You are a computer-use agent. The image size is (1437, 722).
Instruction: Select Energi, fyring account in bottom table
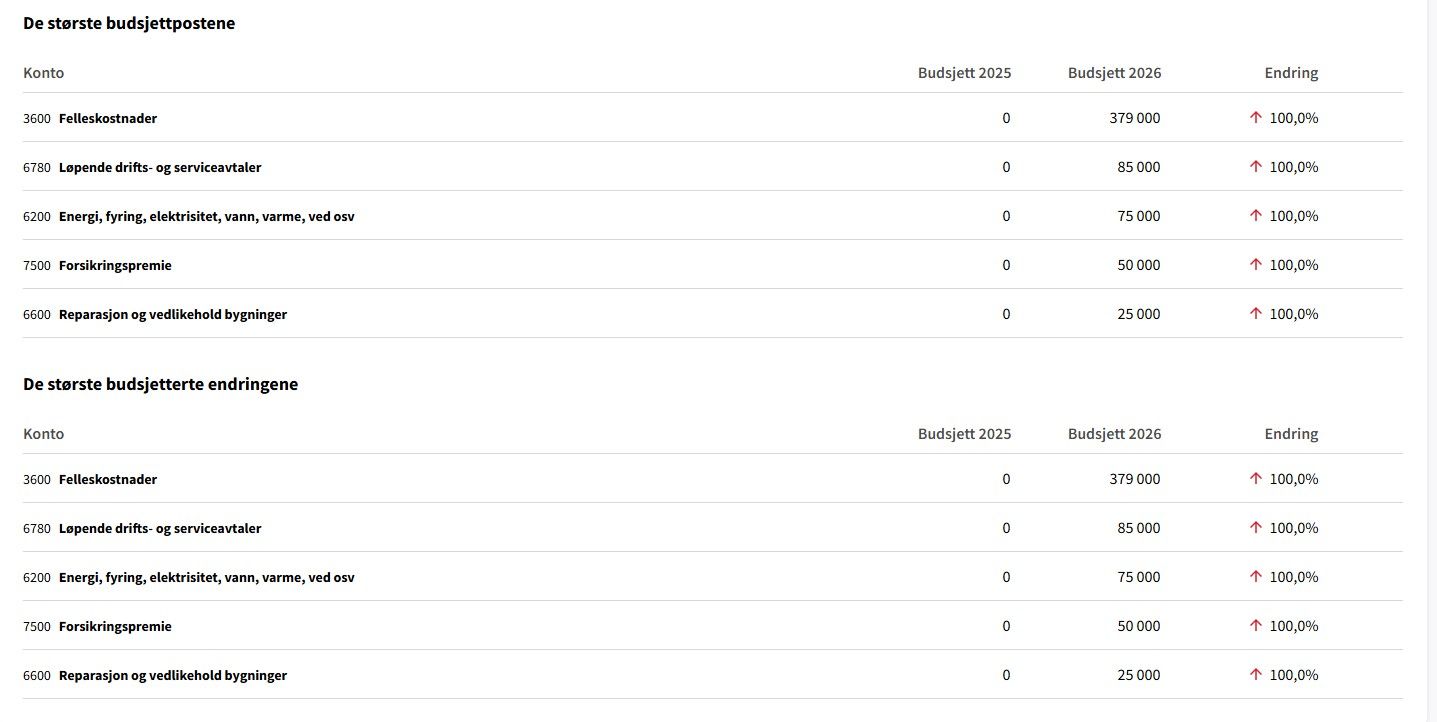tap(207, 577)
